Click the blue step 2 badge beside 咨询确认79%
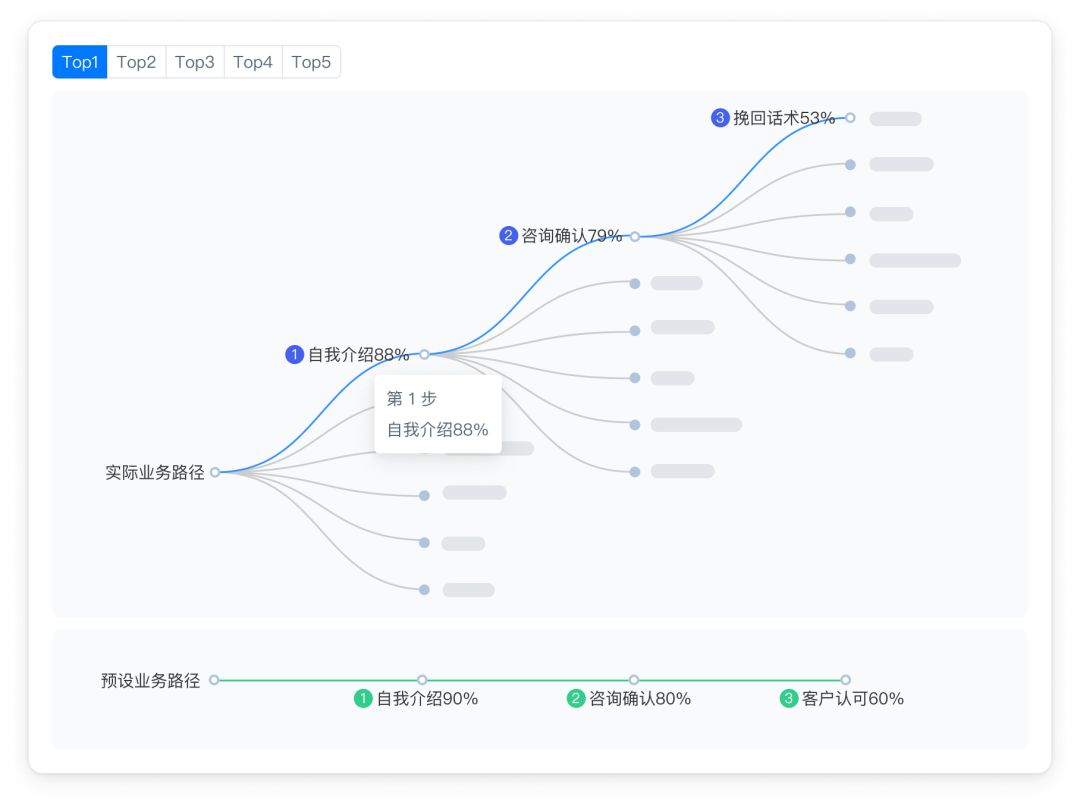This screenshot has width=1080, height=809. point(508,235)
